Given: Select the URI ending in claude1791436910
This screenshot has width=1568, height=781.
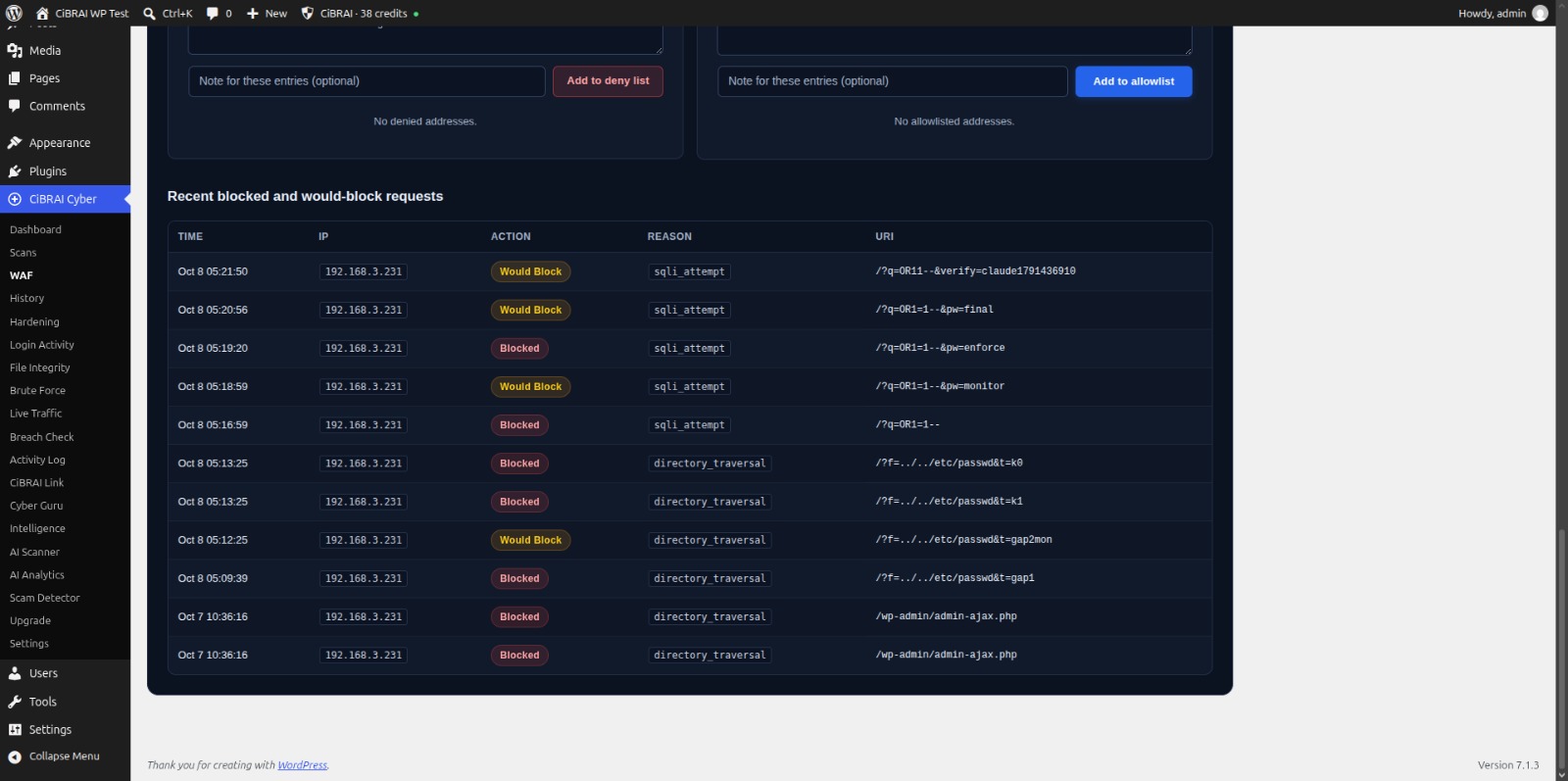Looking at the screenshot, I should coord(975,271).
